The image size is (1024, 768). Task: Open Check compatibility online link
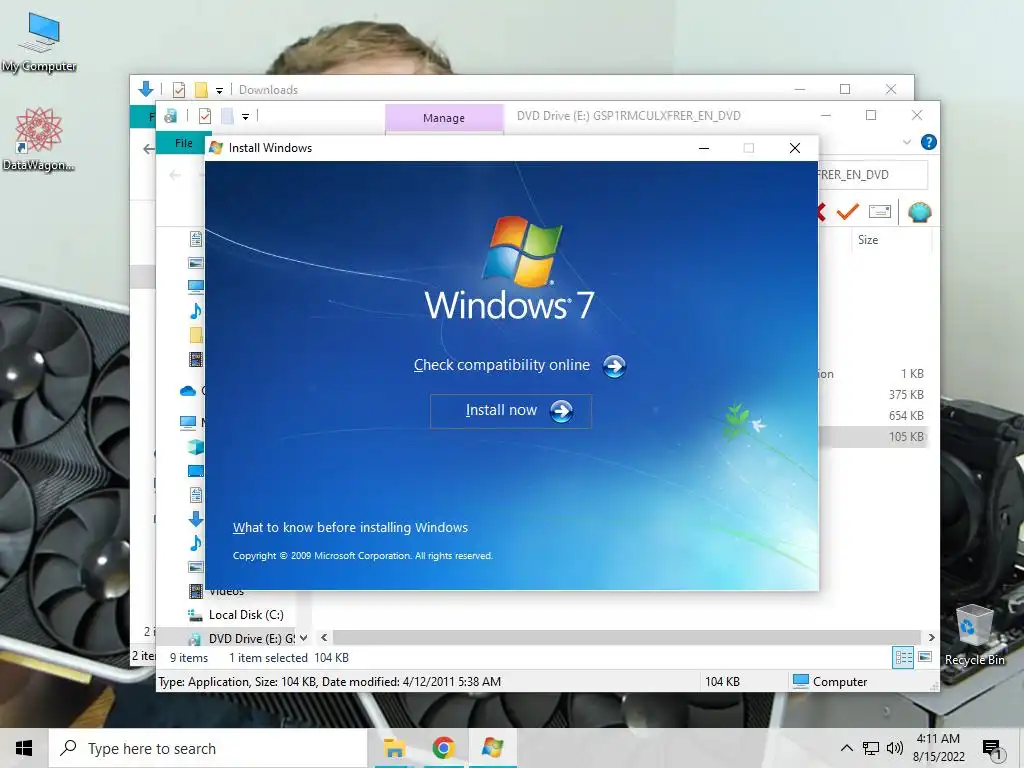(502, 365)
